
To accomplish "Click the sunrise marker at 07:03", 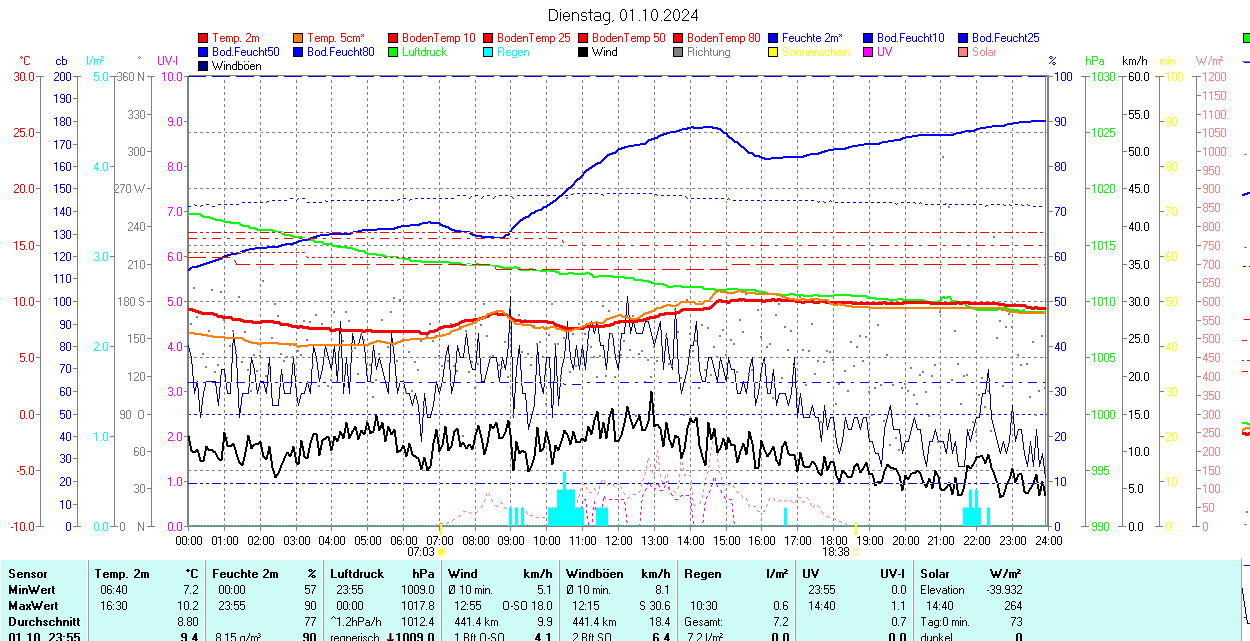I will click(x=441, y=551).
